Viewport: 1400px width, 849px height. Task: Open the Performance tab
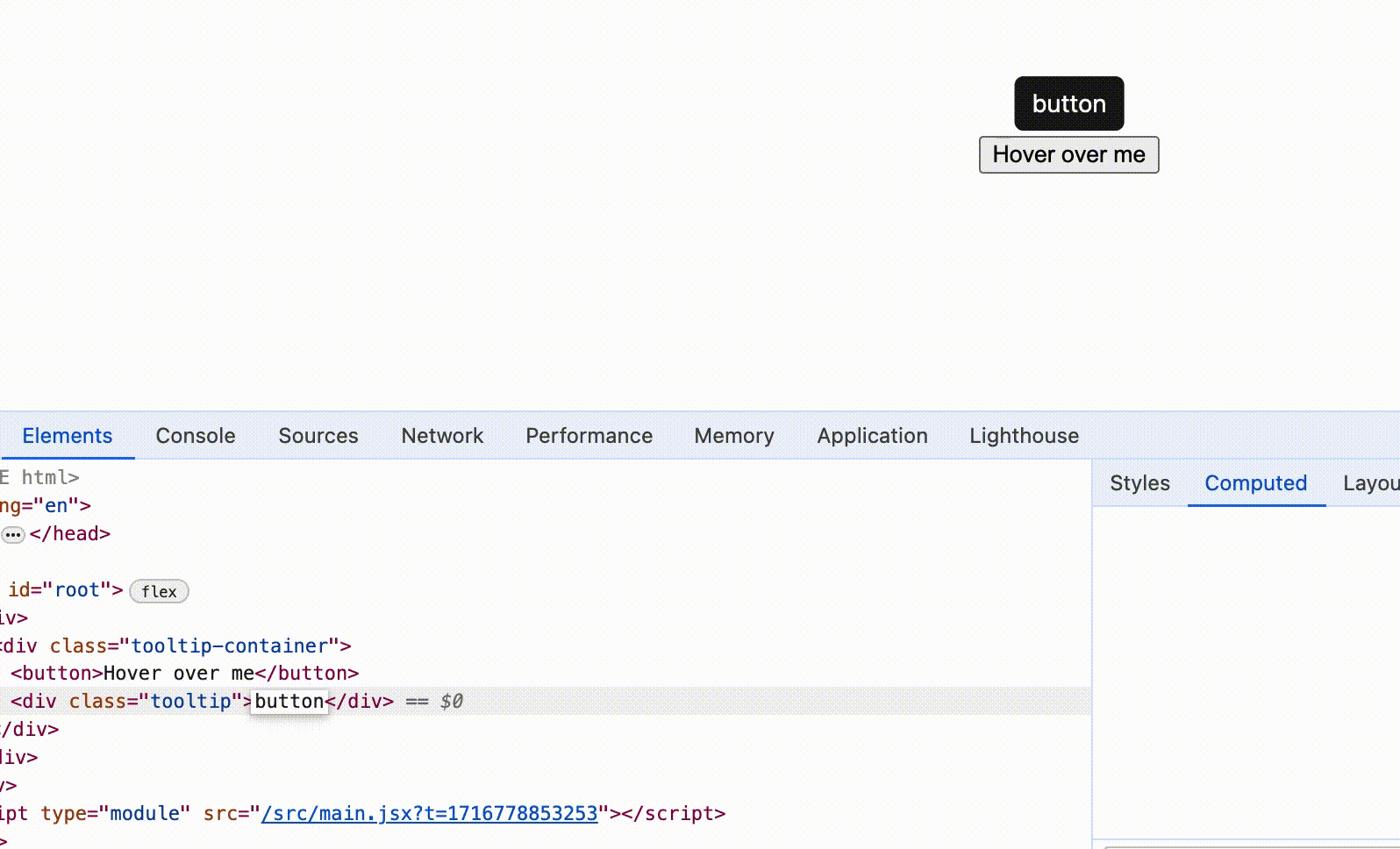point(589,436)
